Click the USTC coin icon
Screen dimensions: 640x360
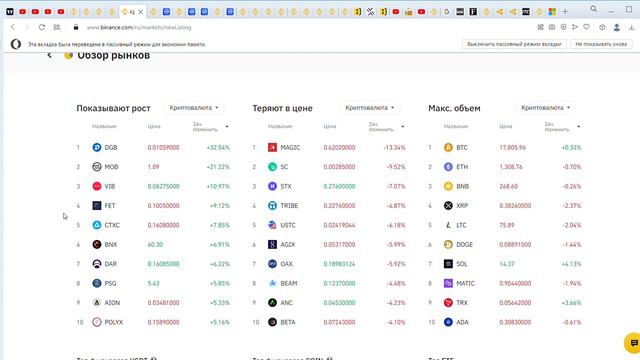tap(272, 225)
